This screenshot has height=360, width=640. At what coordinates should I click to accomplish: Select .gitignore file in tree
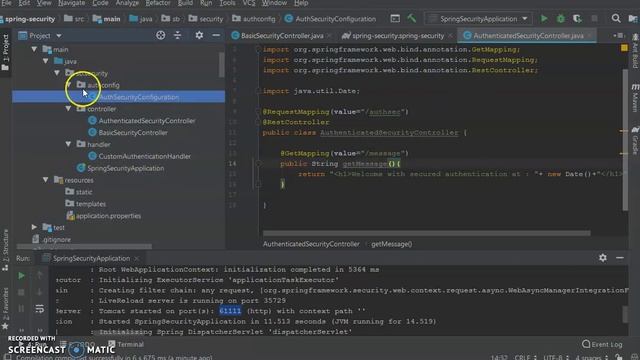56,240
